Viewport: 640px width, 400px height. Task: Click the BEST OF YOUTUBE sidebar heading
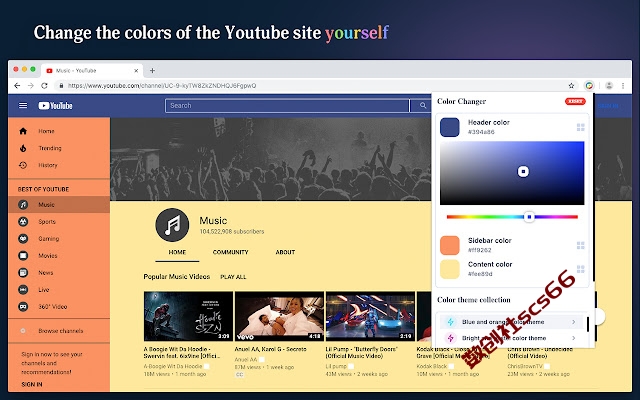pos(43,189)
